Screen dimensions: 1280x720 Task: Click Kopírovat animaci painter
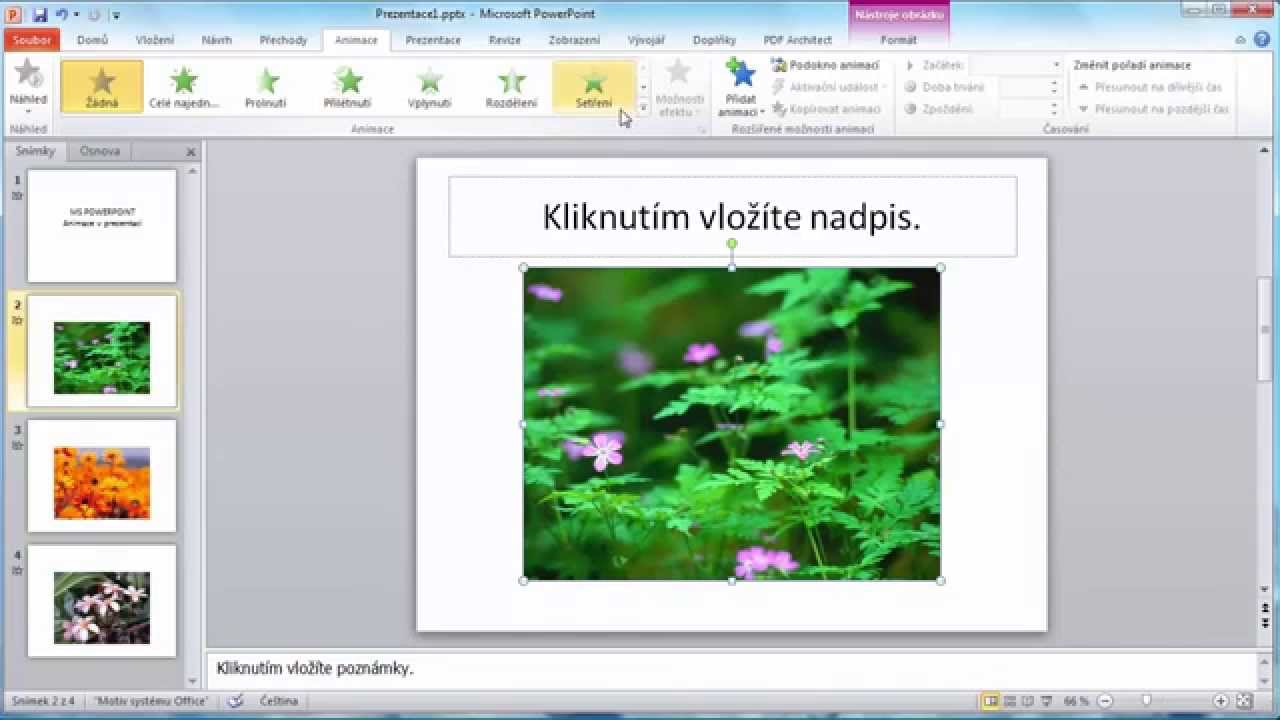pos(826,109)
